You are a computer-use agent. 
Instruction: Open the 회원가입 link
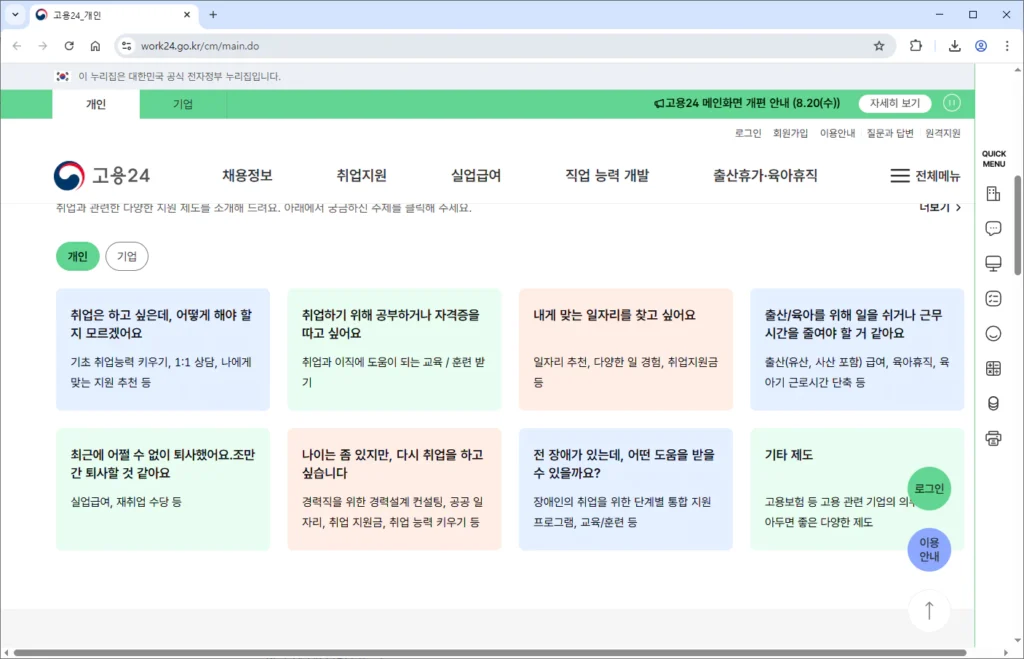(x=790, y=132)
